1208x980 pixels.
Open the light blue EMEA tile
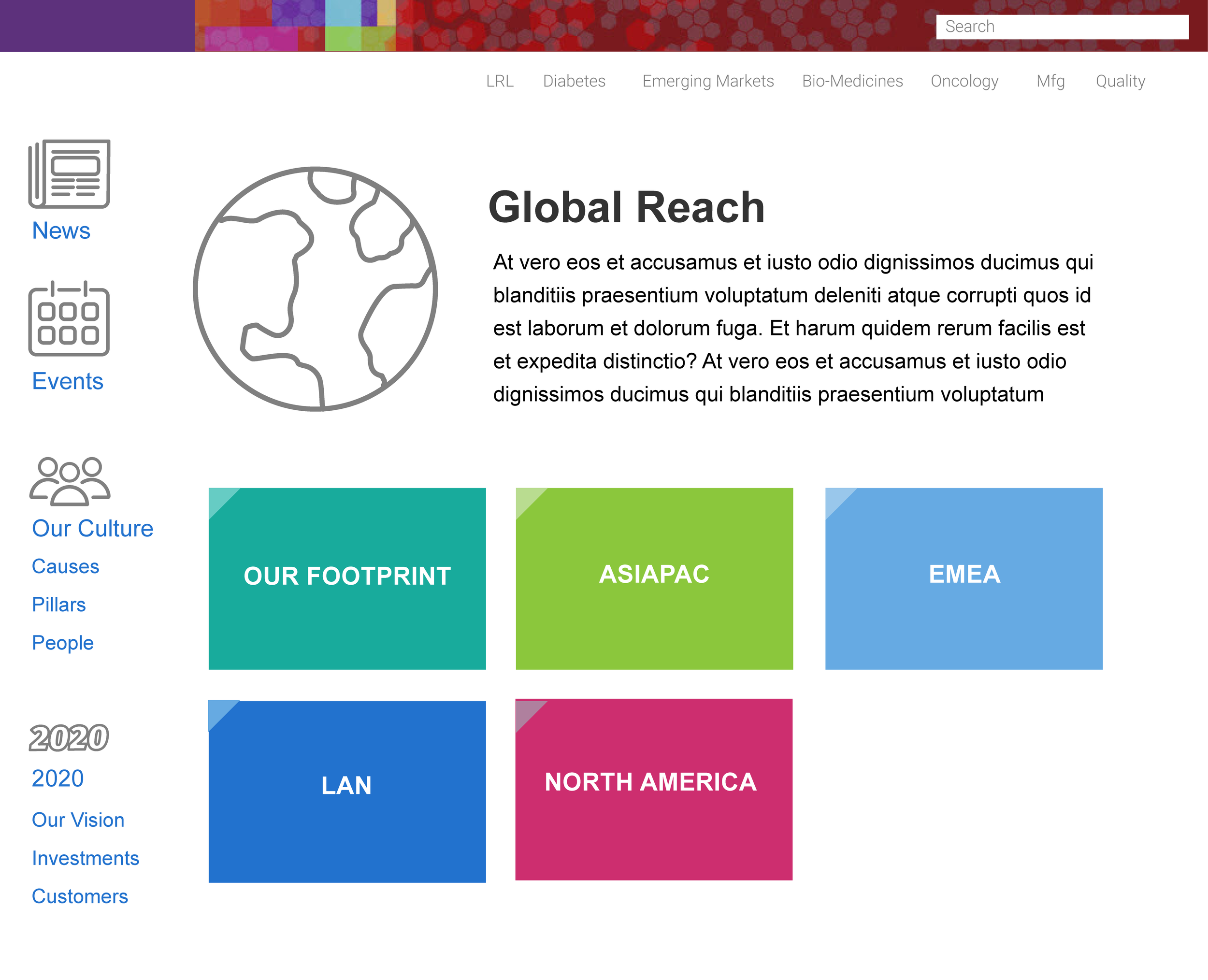click(x=964, y=578)
